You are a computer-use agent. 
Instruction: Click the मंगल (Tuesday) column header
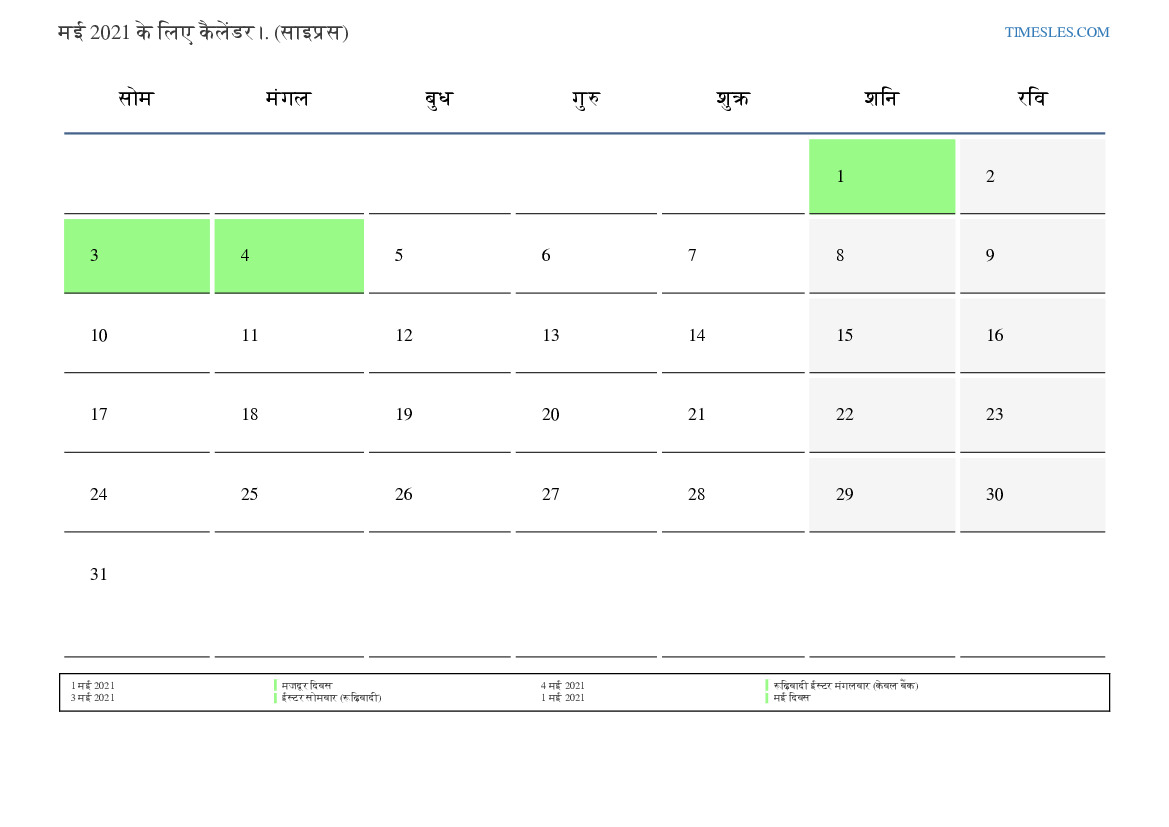click(x=288, y=99)
